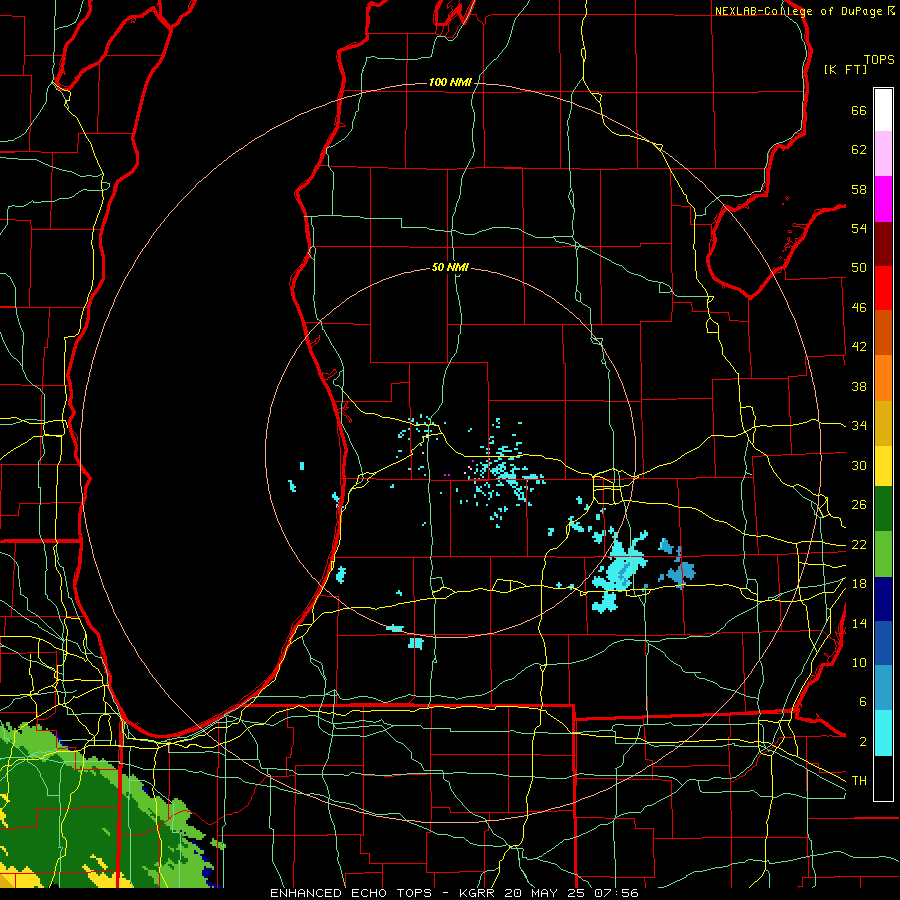The image size is (900, 900).
Task: Click the 100 NMI range ring label
Action: (x=450, y=83)
